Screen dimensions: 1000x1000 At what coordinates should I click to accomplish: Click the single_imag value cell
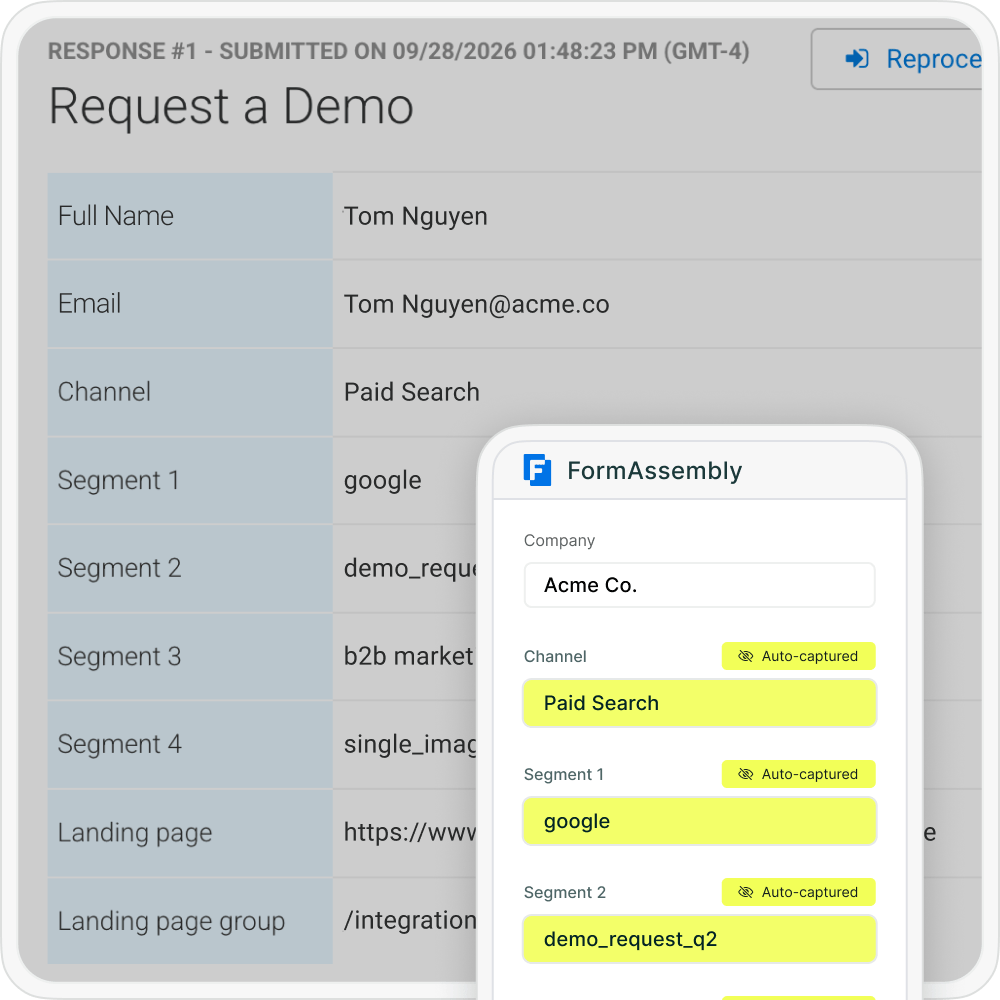point(410,746)
